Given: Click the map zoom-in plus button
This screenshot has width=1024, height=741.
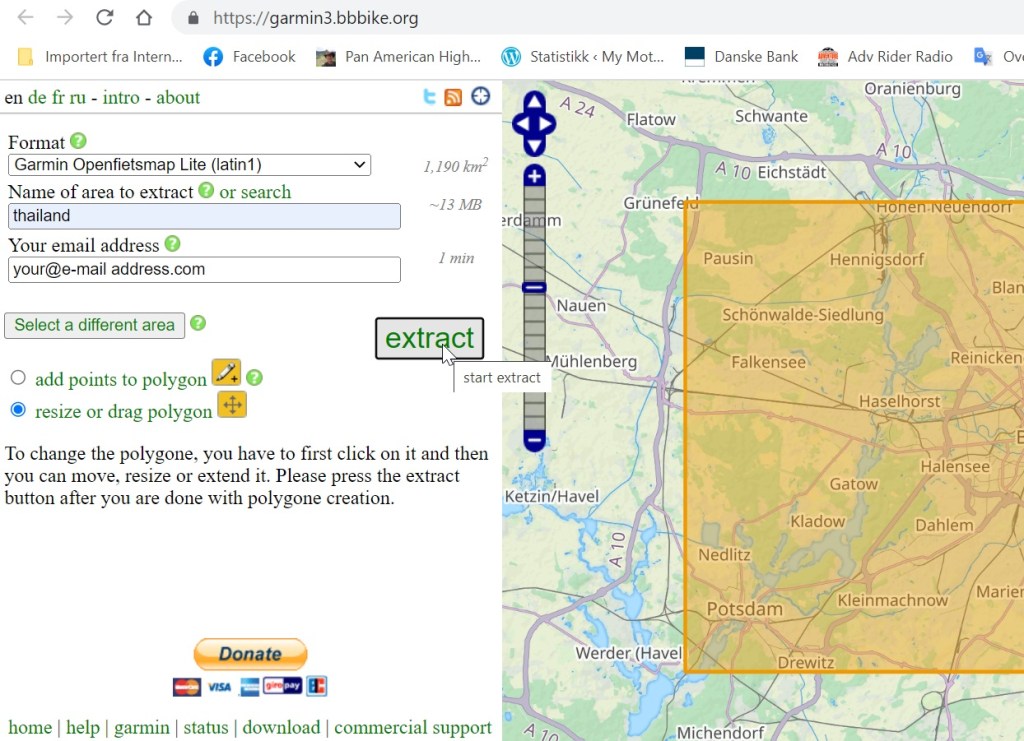Looking at the screenshot, I should pyautogui.click(x=535, y=177).
